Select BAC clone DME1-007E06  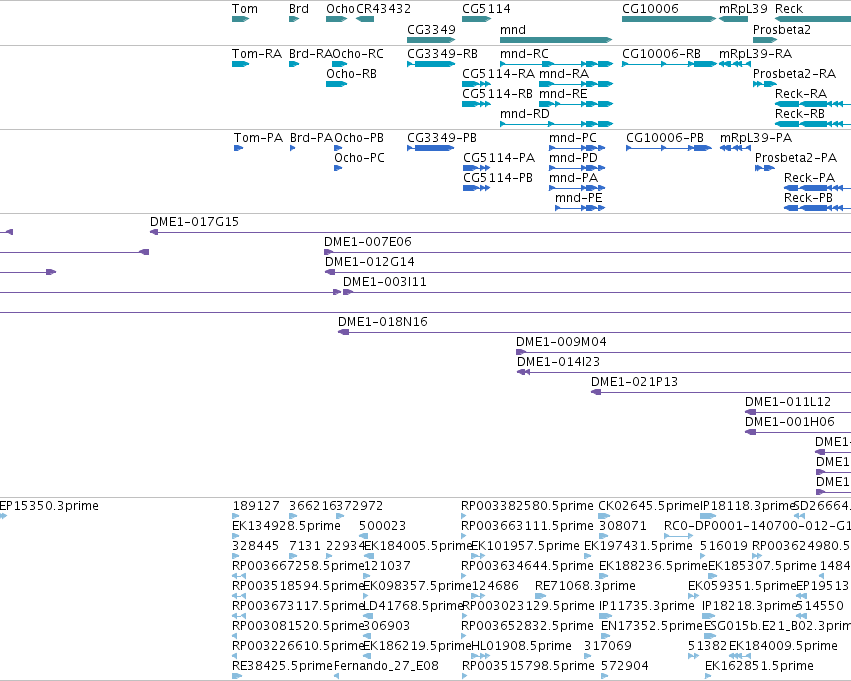click(x=587, y=252)
